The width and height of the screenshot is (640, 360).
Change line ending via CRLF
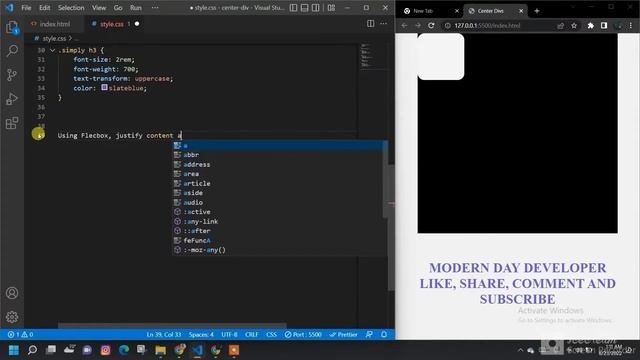pos(251,334)
